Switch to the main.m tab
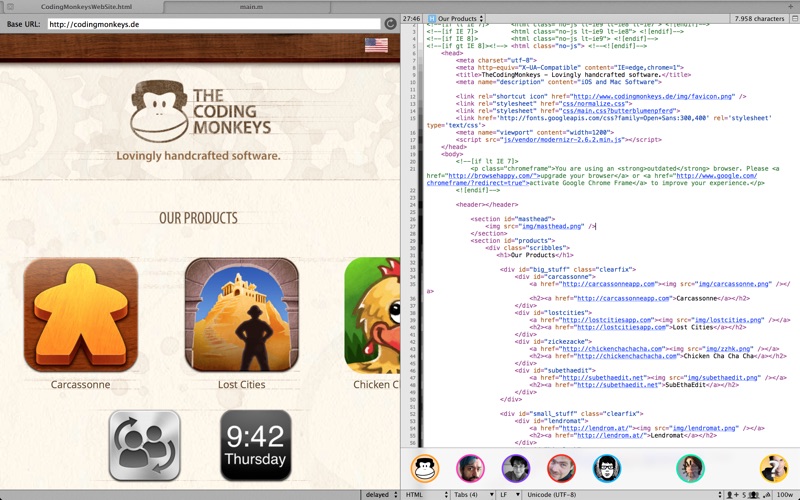This screenshot has height=500, width=800. point(251,7)
